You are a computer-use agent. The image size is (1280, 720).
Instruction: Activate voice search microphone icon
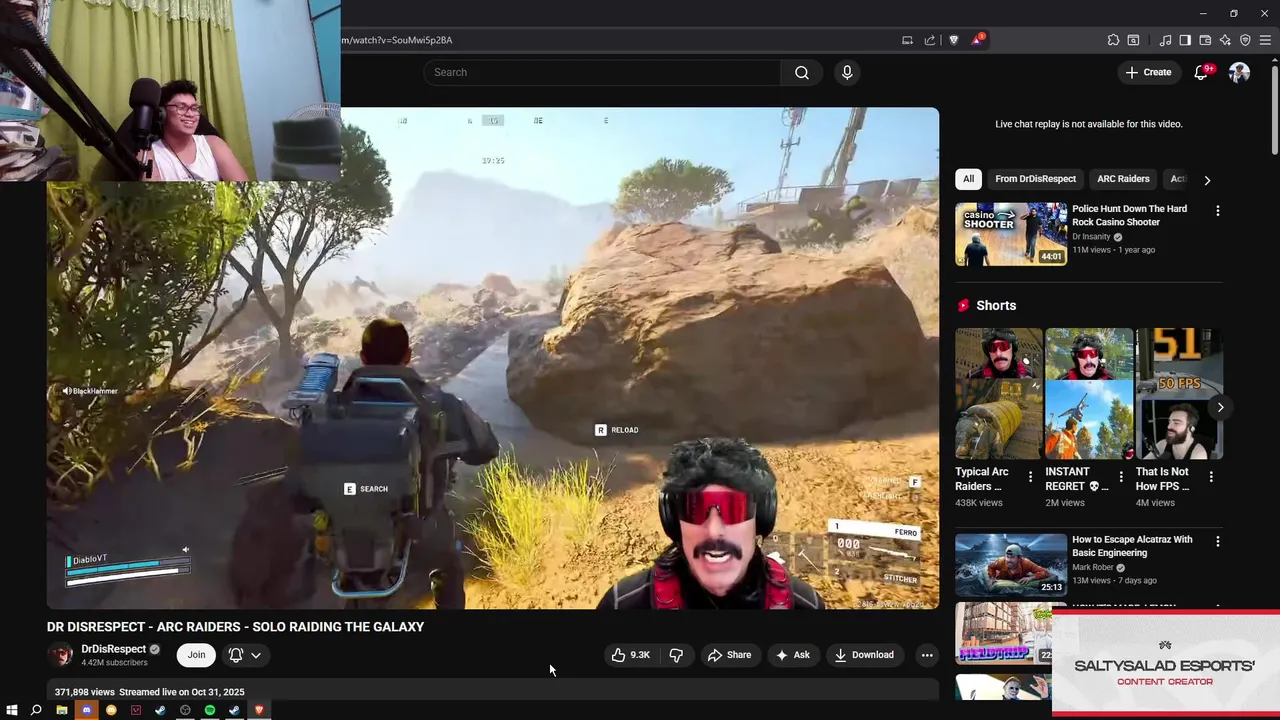[x=847, y=72]
